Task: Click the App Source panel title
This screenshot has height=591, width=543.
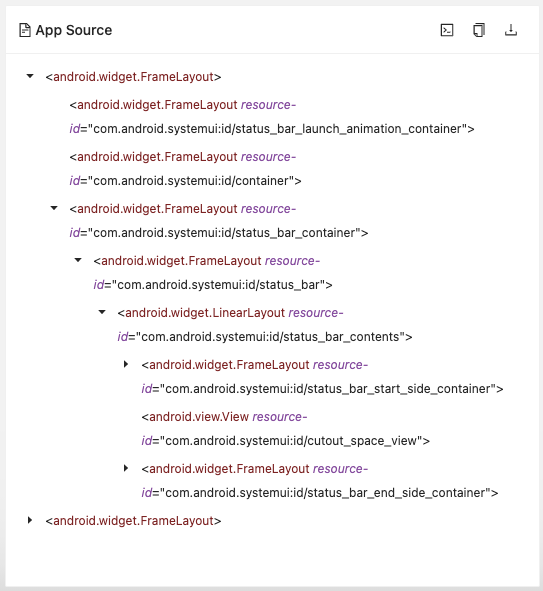Action: click(x=74, y=30)
